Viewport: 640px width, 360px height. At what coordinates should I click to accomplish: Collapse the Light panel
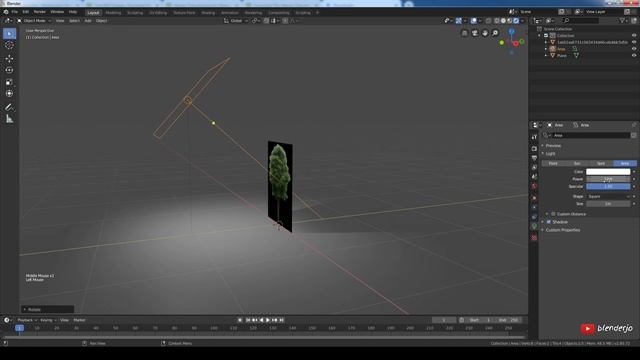(550, 153)
